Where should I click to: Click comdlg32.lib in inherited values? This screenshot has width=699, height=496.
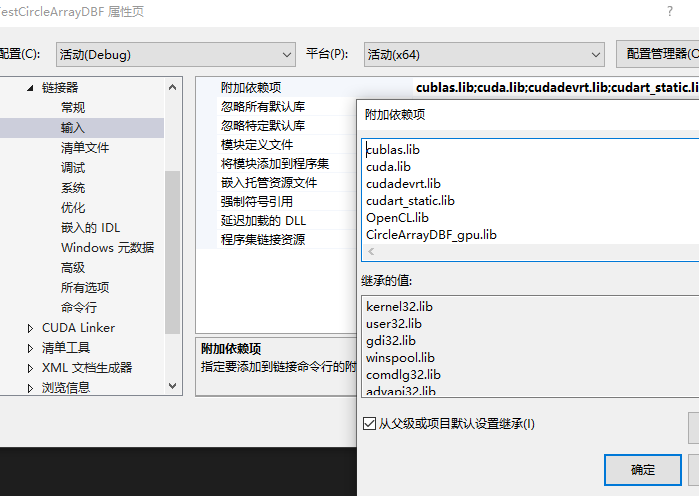[x=403, y=374]
